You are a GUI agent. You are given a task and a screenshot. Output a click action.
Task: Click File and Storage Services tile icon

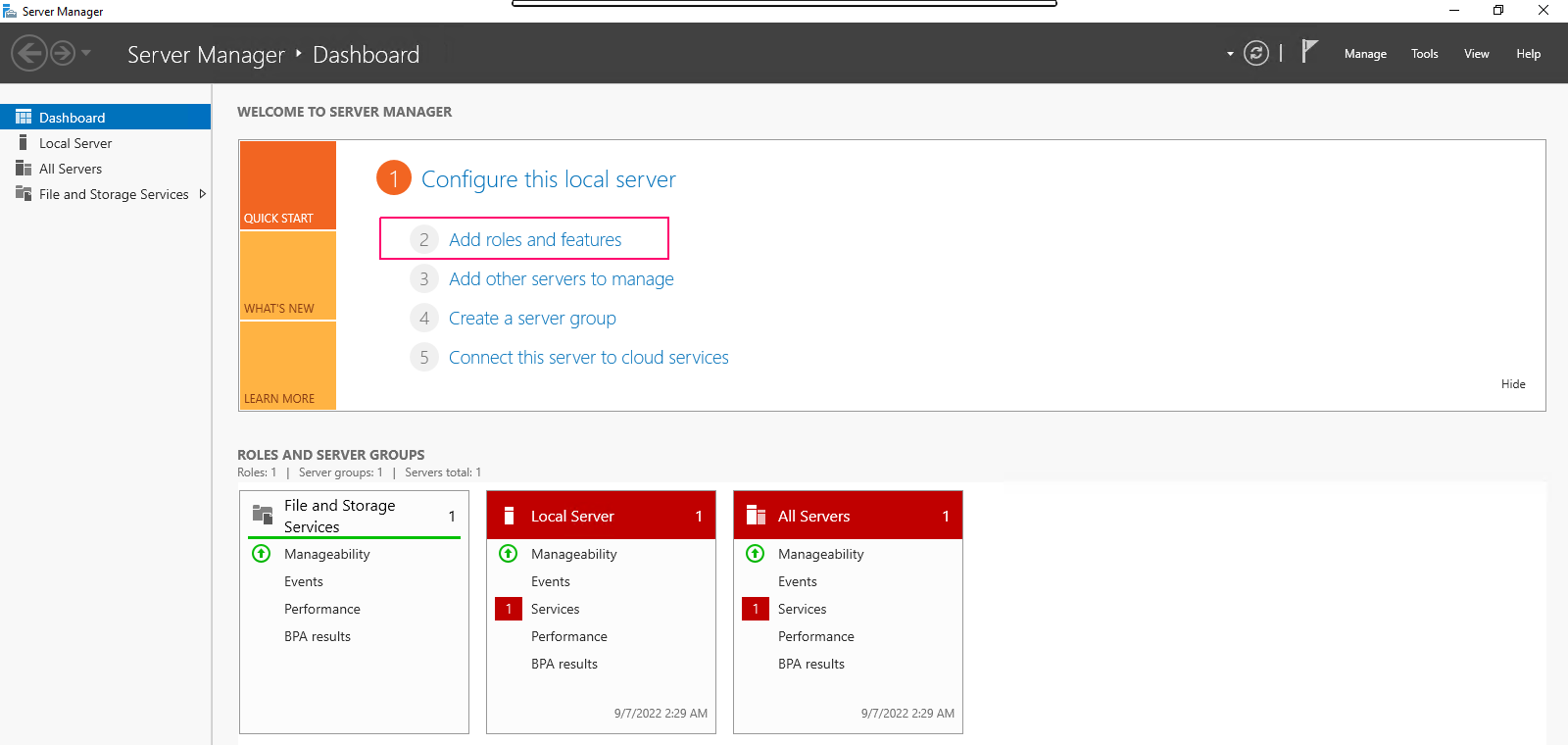263,515
